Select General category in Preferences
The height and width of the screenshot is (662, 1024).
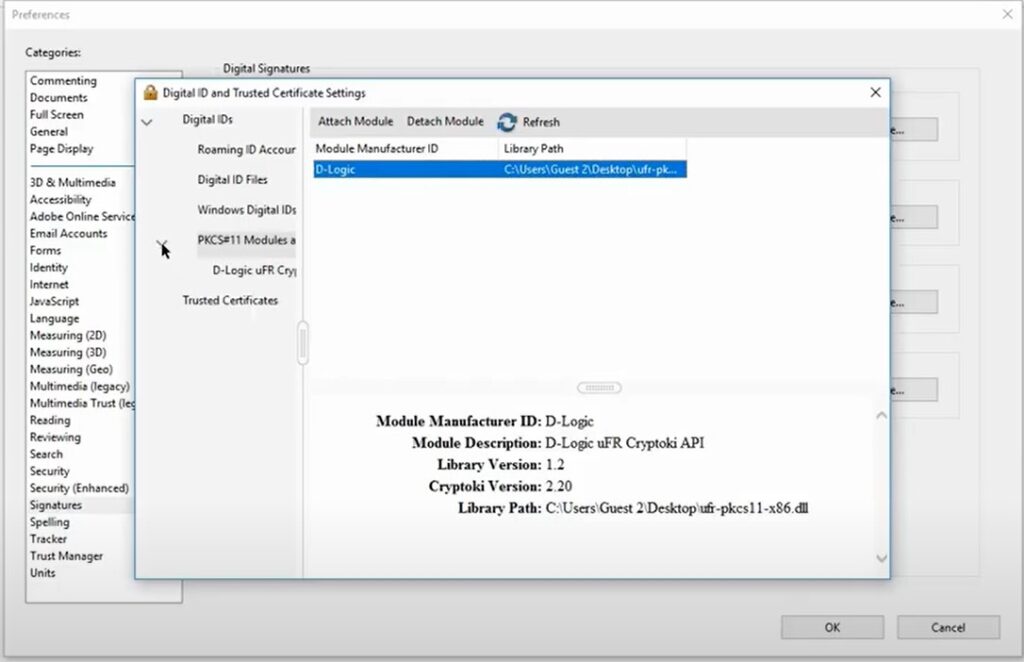49,132
